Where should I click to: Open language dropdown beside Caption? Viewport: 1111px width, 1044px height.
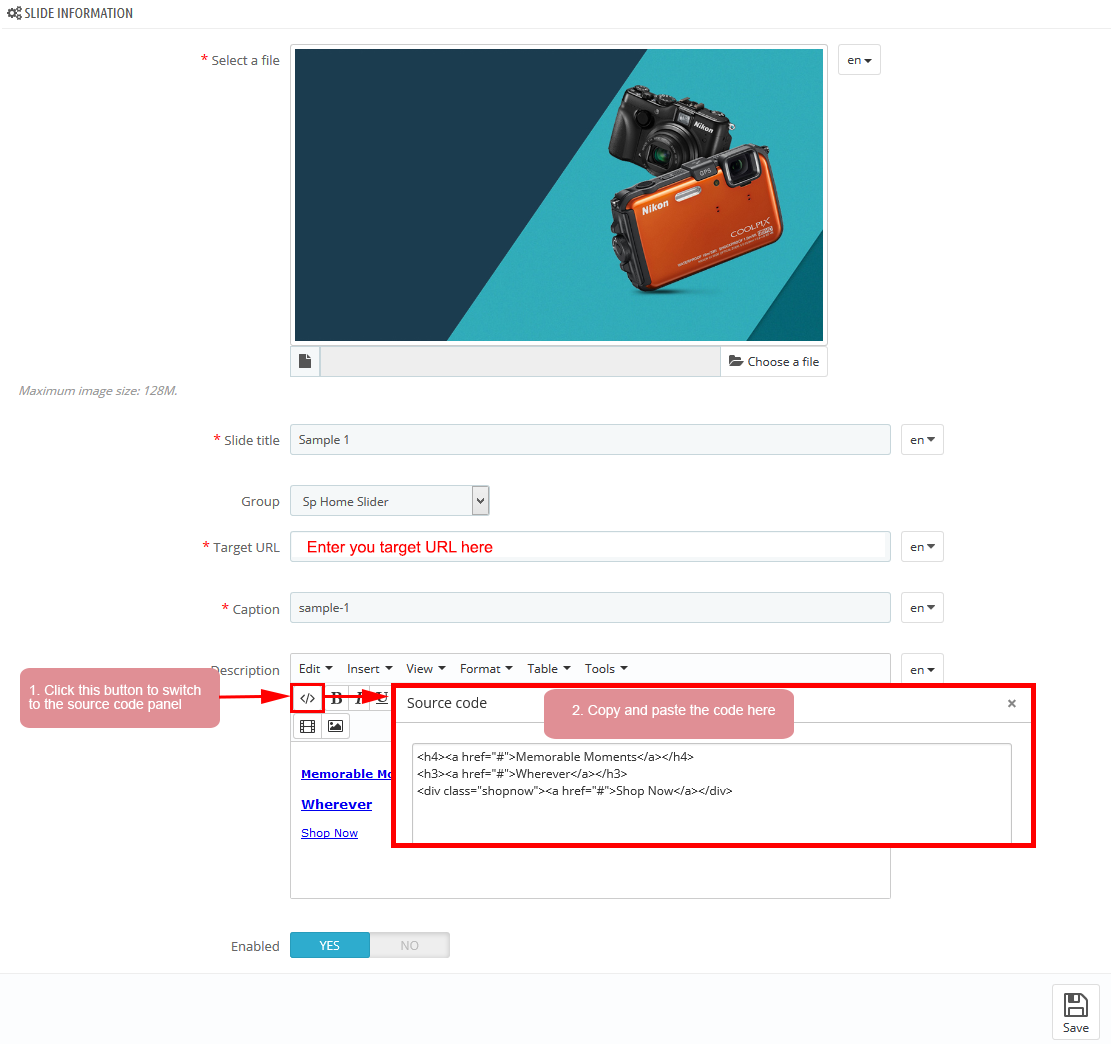point(922,608)
